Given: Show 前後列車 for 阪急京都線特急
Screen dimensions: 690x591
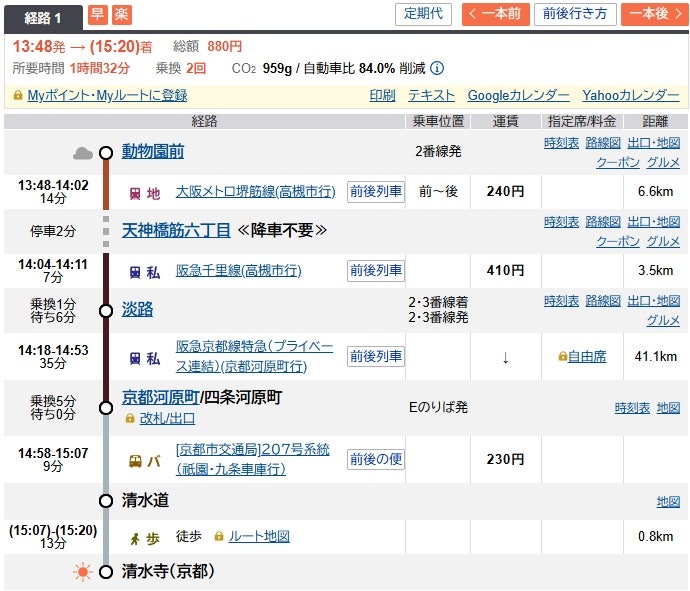Looking at the screenshot, I should [376, 356].
